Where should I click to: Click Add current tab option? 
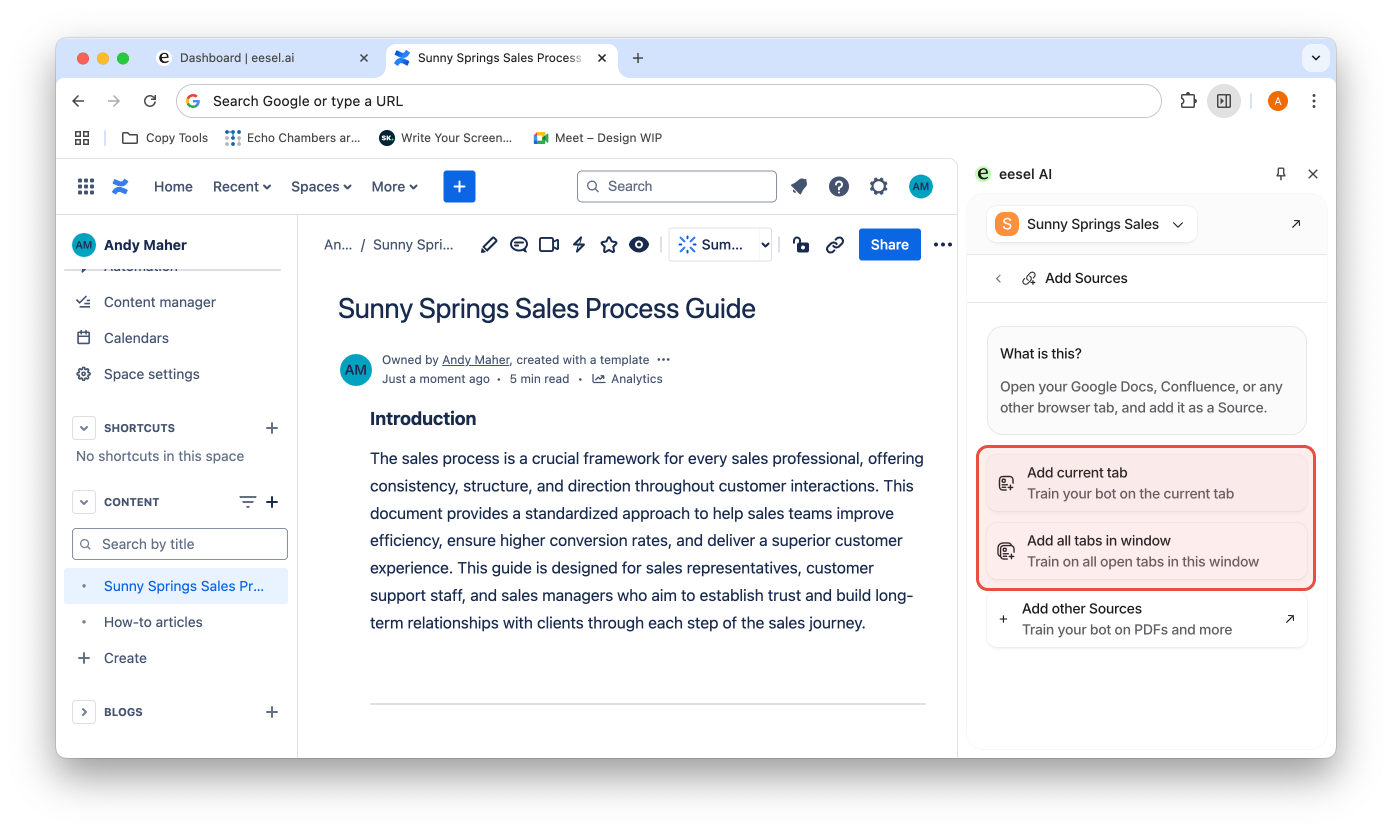[1147, 483]
